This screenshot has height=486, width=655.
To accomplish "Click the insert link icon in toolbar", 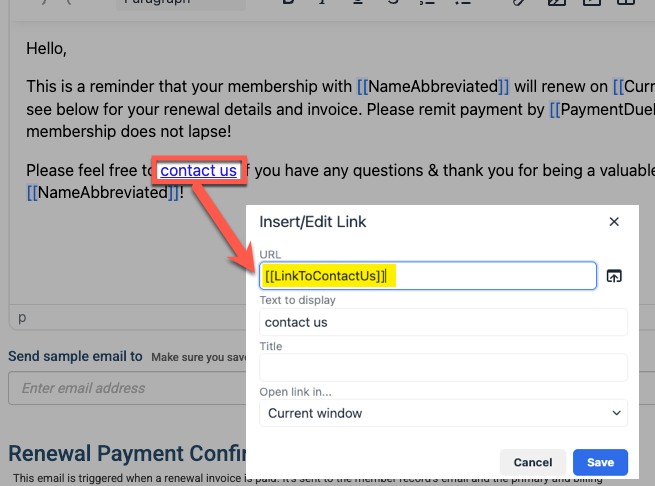I will pyautogui.click(x=518, y=2).
